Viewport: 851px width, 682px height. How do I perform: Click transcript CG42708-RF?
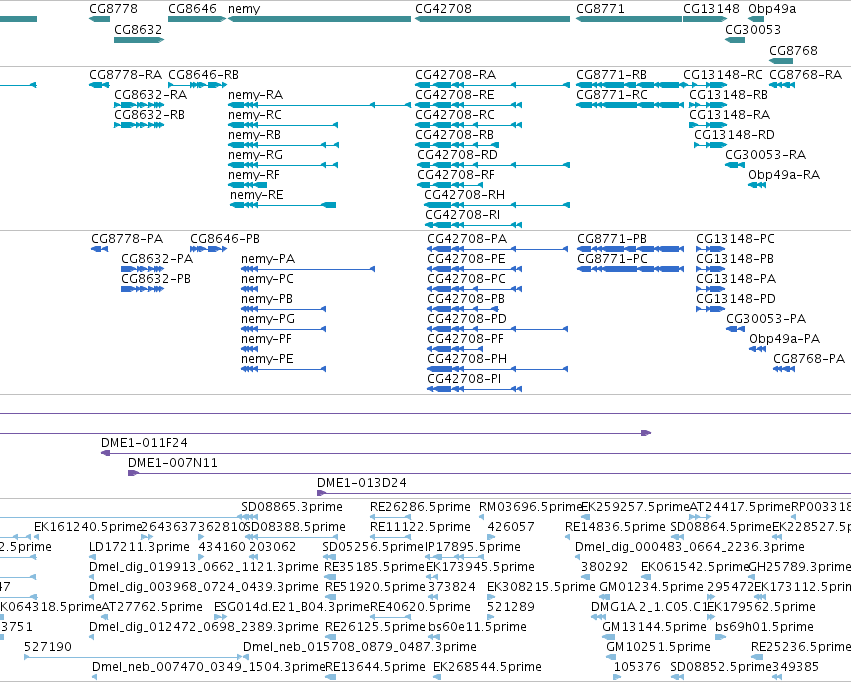tap(455, 175)
